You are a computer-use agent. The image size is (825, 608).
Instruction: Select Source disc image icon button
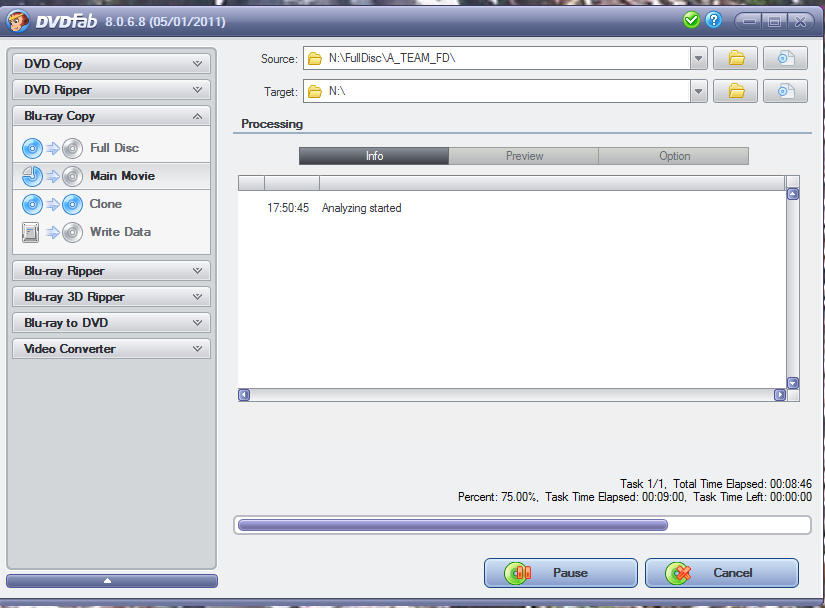[785, 58]
